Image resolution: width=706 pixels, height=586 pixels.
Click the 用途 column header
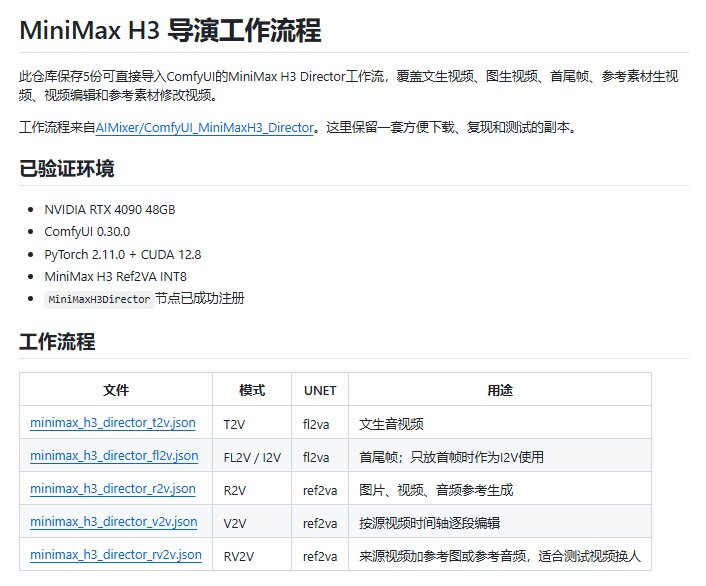[500, 390]
